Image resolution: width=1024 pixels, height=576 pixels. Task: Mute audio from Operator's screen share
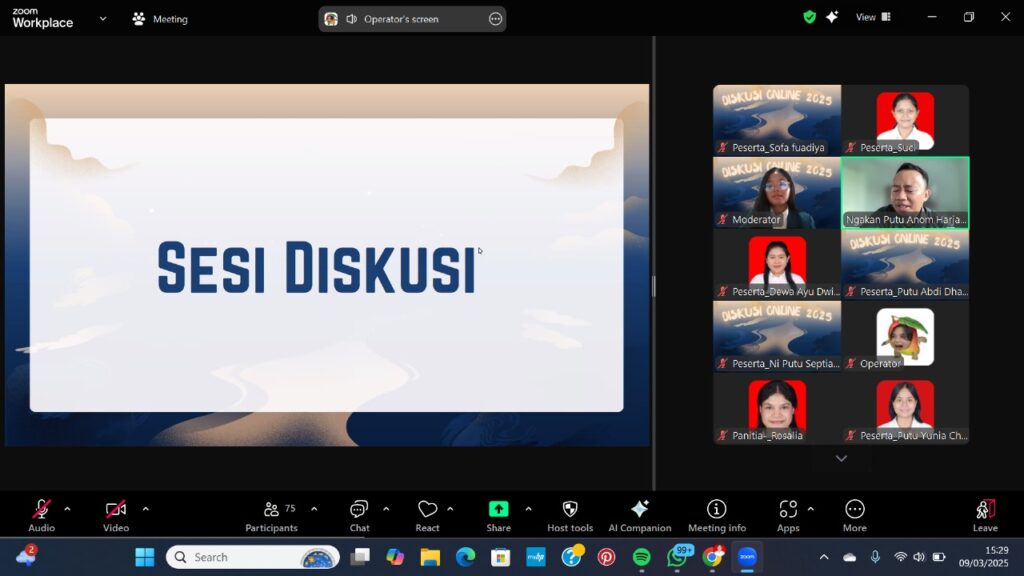click(x=355, y=18)
